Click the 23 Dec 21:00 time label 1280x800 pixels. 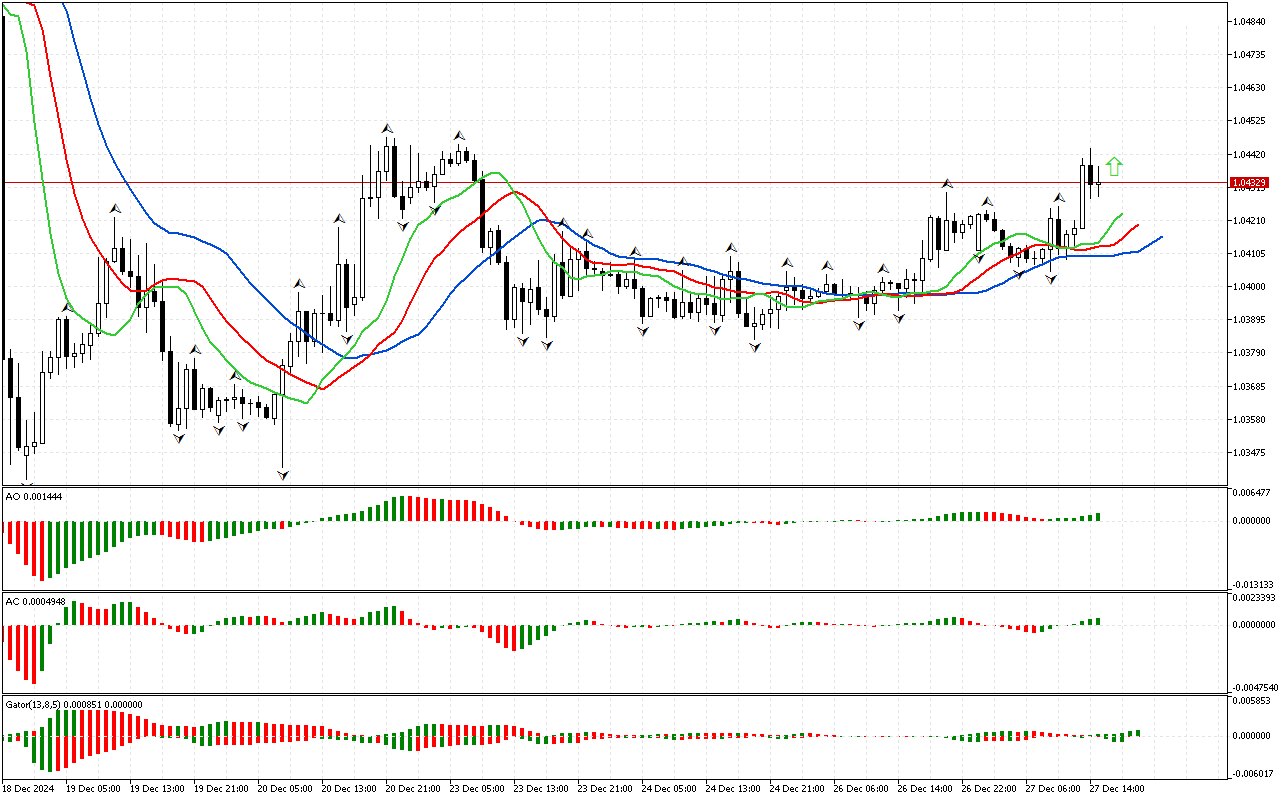point(605,789)
